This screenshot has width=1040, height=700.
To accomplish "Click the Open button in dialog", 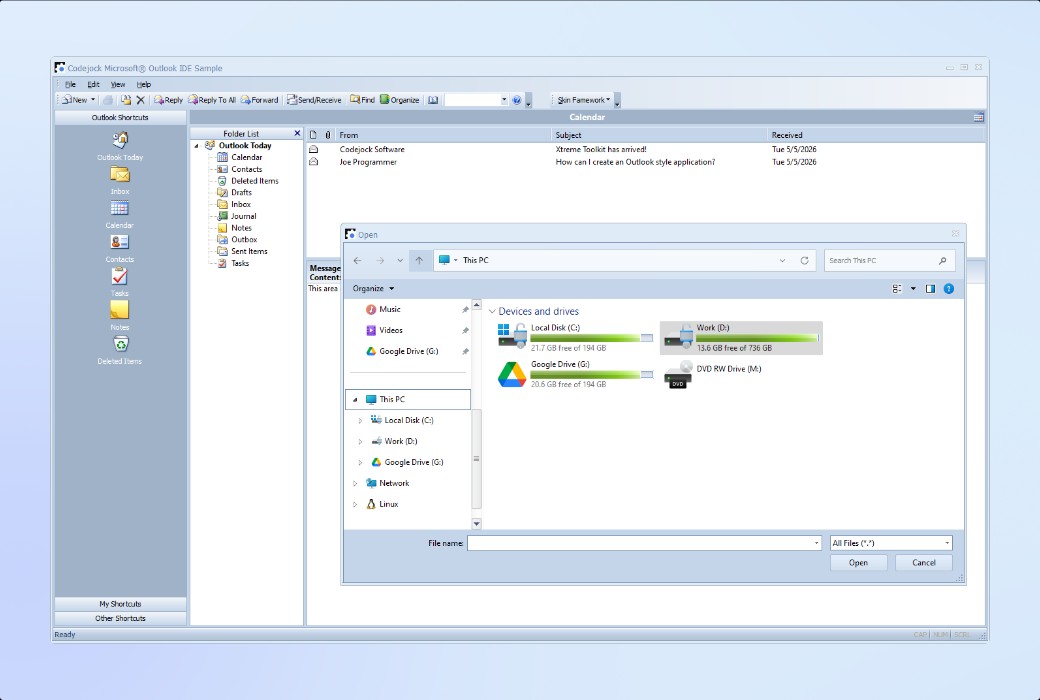I will [858, 563].
